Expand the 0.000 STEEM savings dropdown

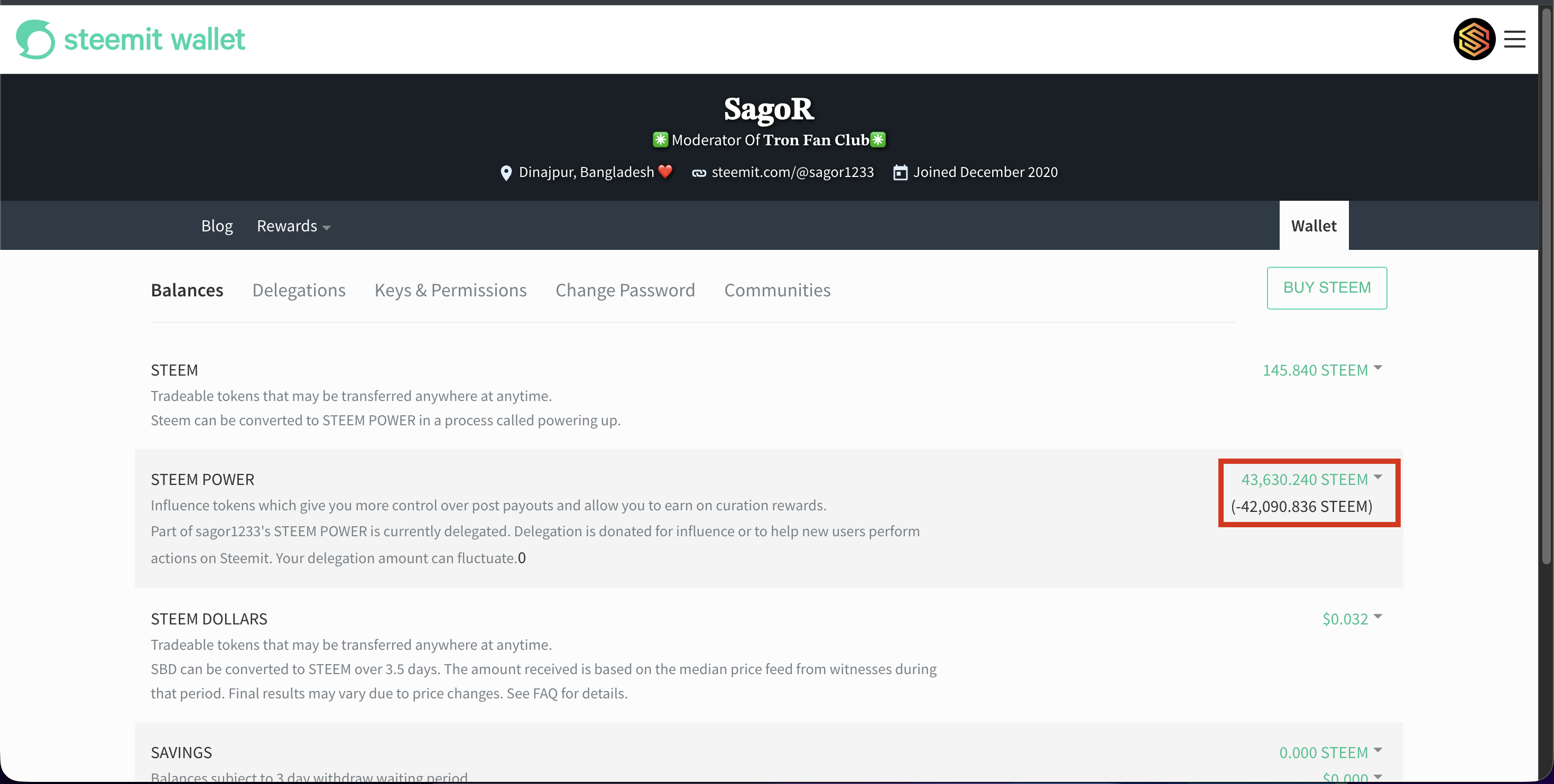[1331, 753]
